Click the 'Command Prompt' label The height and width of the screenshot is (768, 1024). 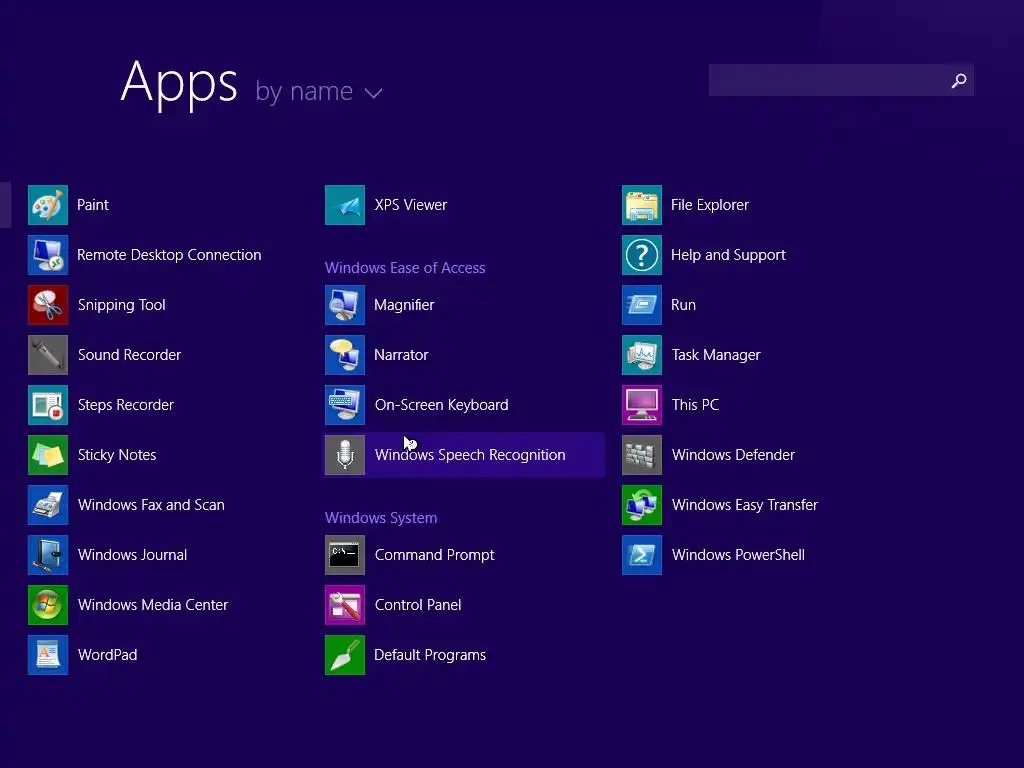pos(434,555)
